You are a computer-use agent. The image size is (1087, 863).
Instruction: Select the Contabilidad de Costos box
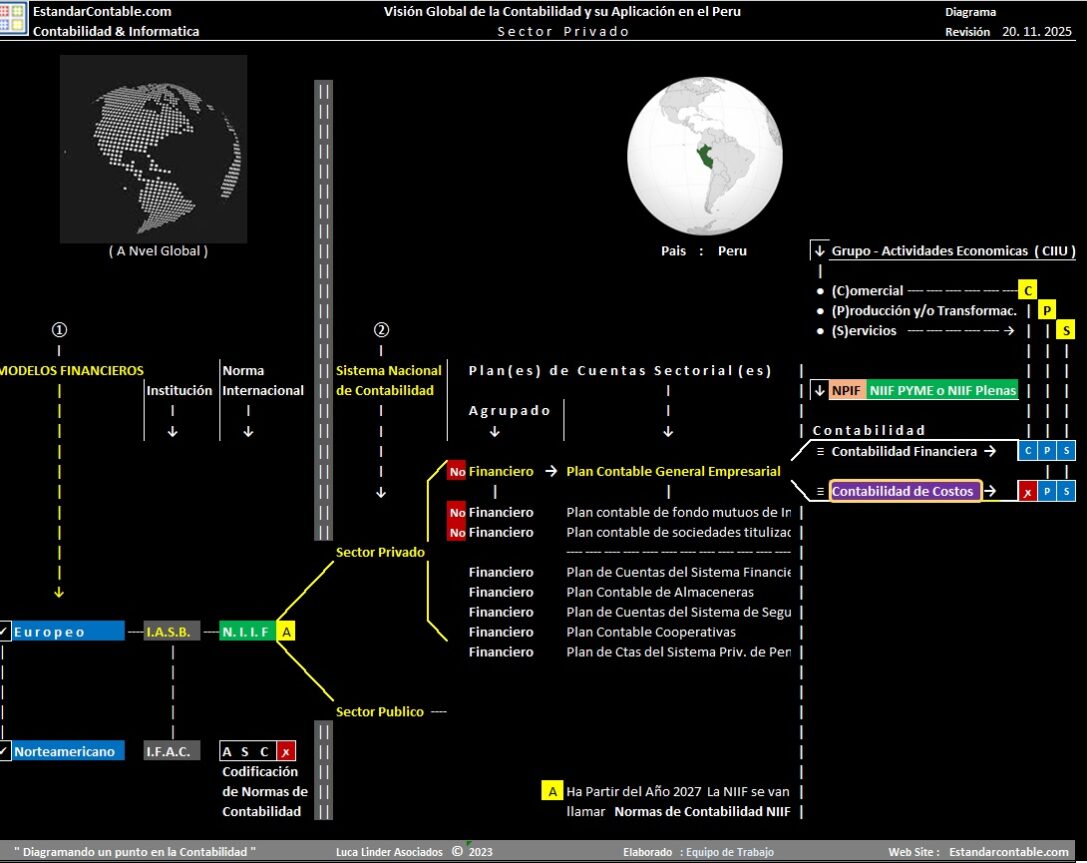click(x=905, y=492)
